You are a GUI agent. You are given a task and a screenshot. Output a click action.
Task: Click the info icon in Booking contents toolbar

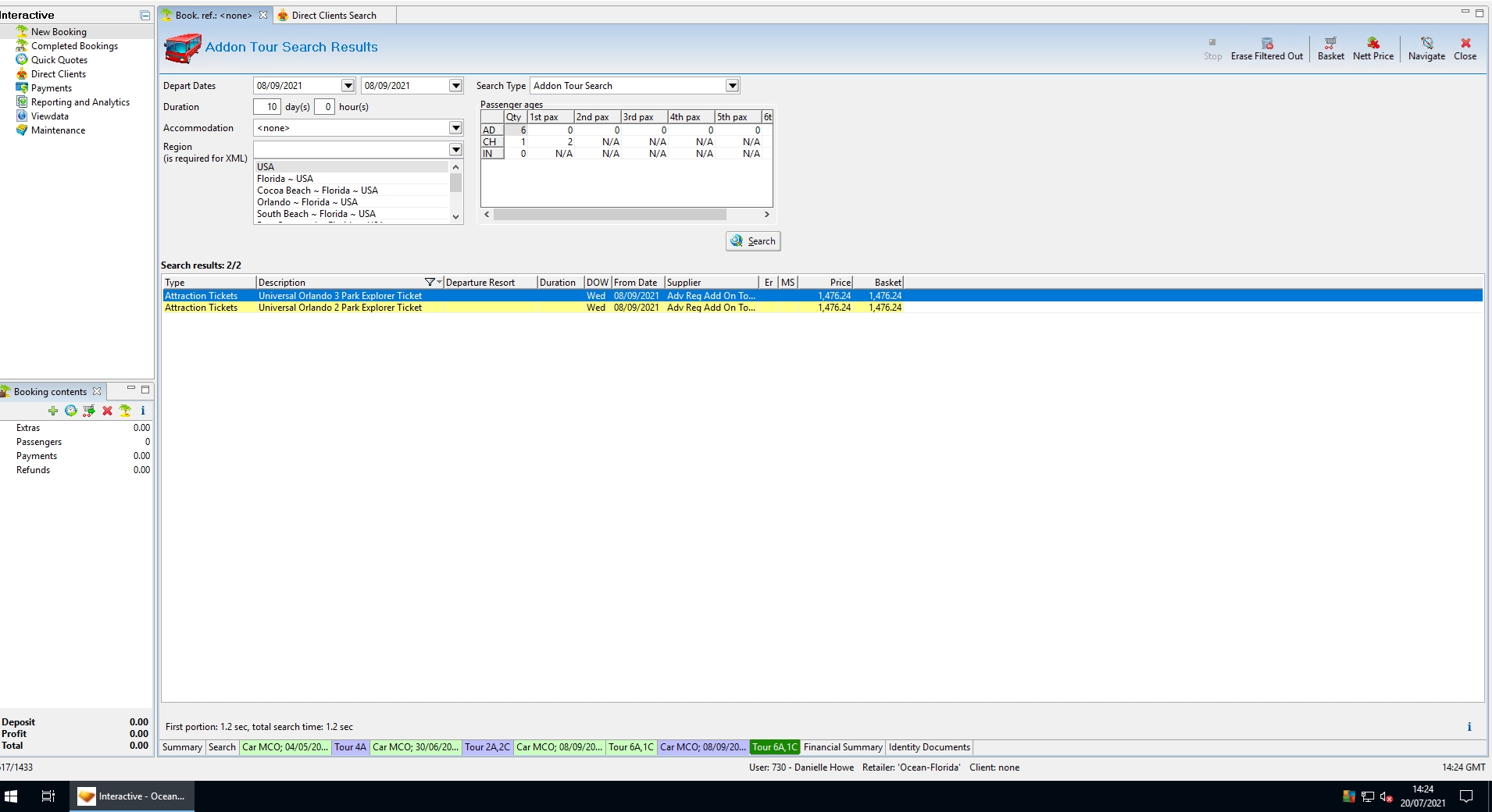coord(143,411)
